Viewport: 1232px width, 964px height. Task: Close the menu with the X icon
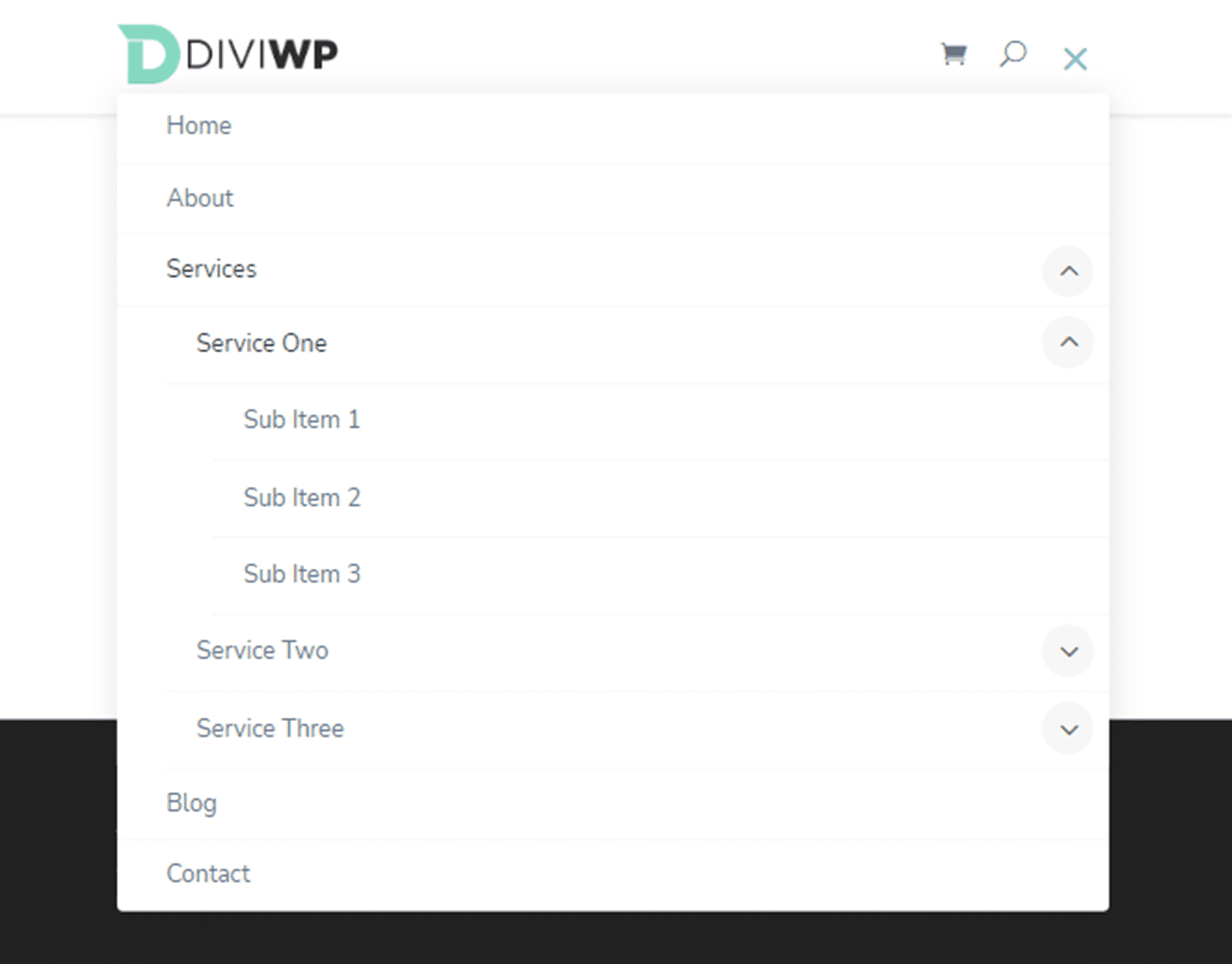pos(1076,58)
